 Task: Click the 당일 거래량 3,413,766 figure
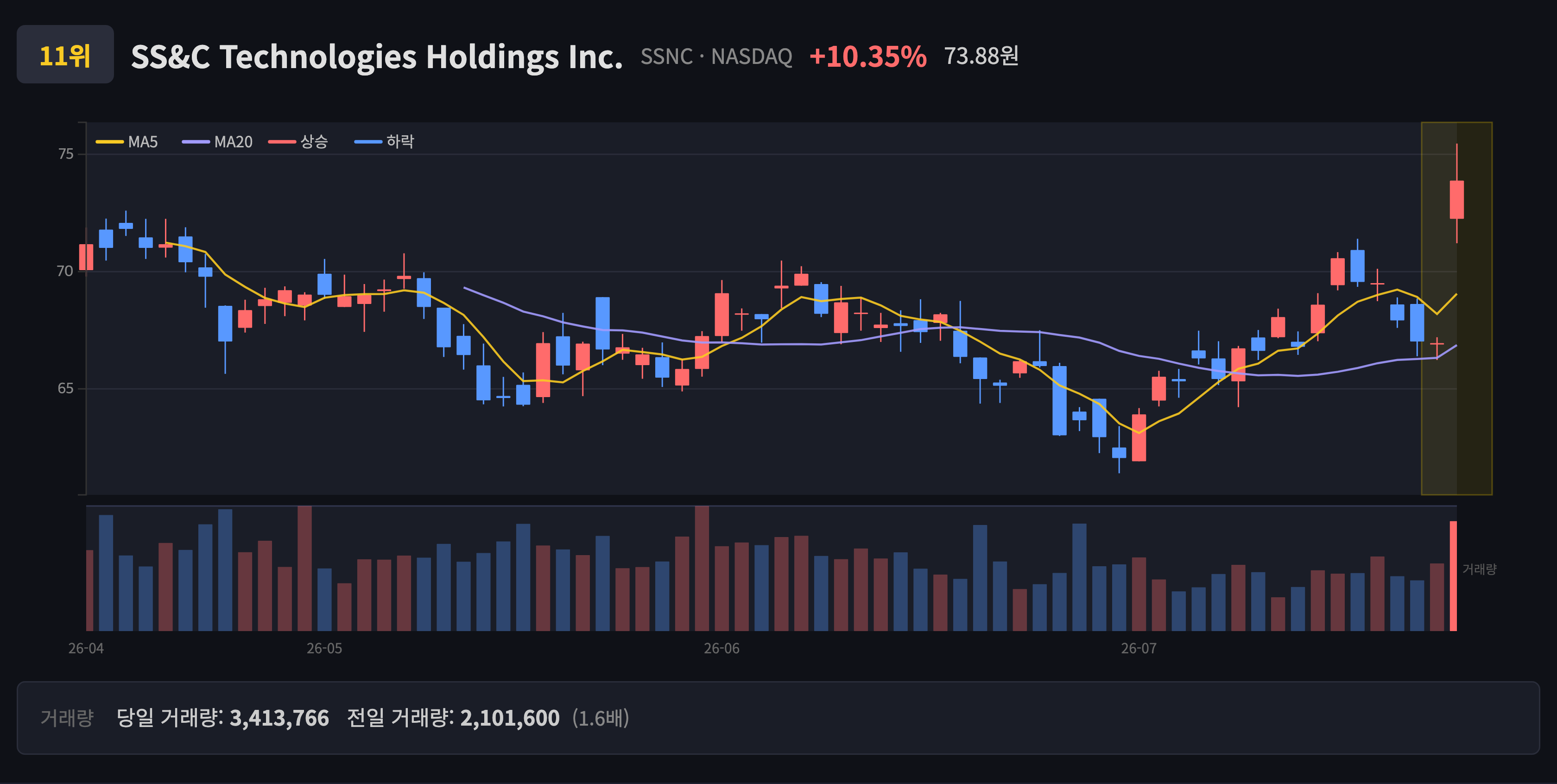pyautogui.click(x=222, y=718)
